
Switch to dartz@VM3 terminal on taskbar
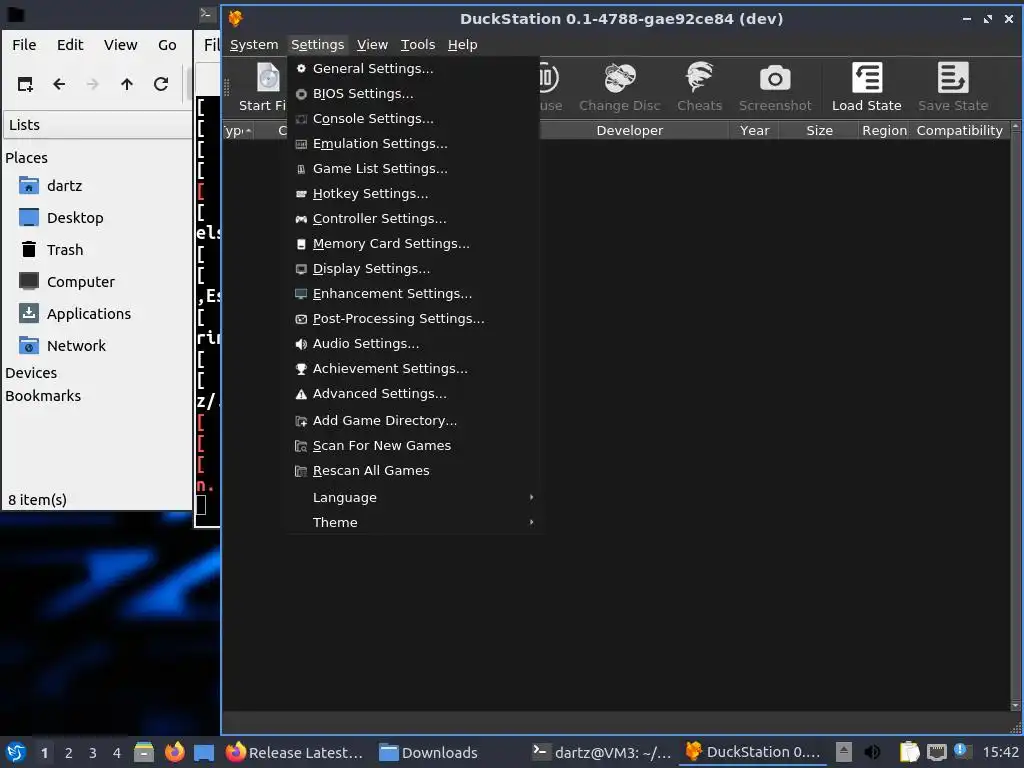601,753
